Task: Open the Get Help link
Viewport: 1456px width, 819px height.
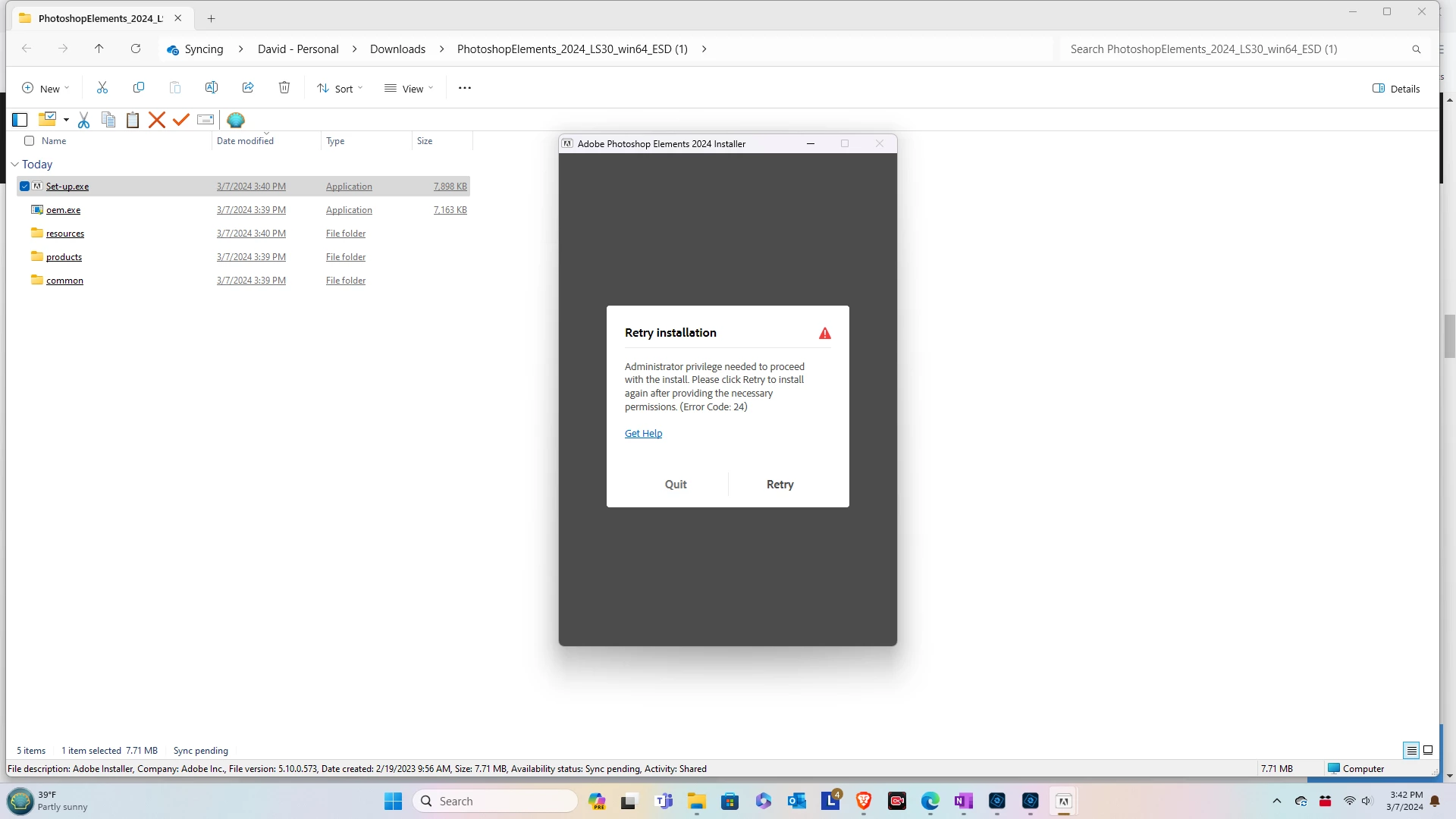Action: (x=643, y=434)
